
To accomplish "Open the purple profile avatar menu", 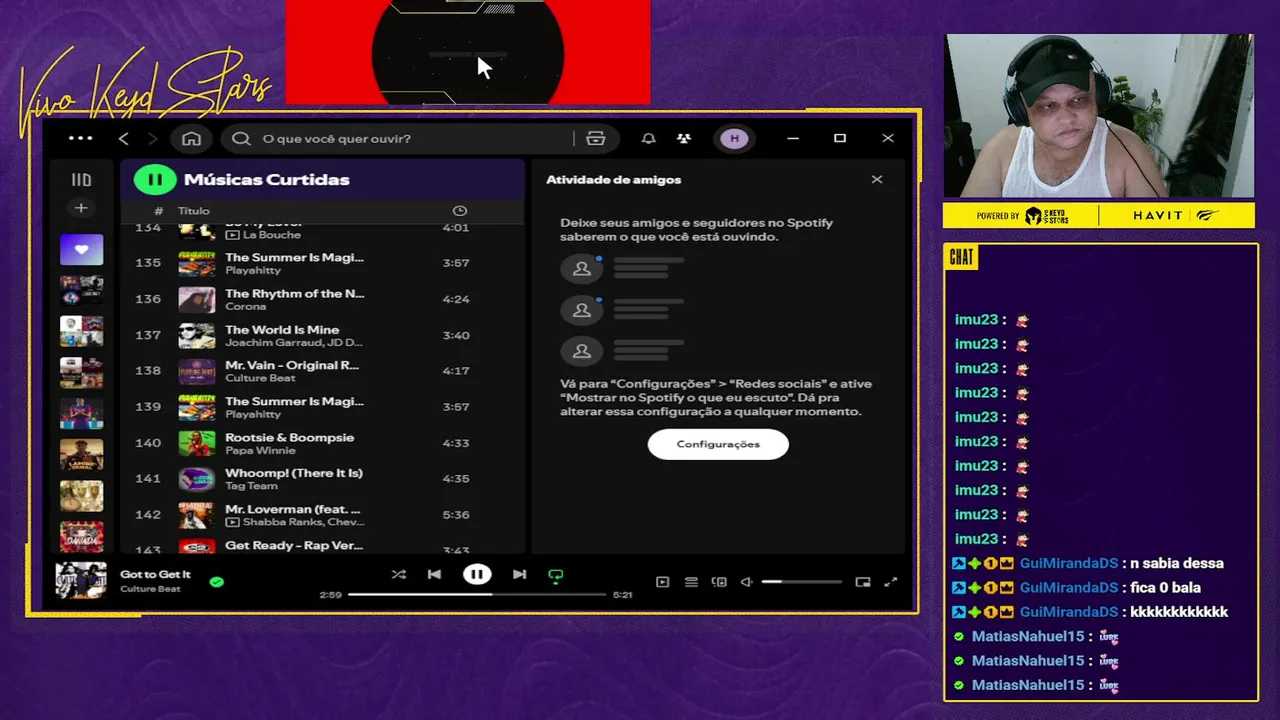I will (735, 138).
